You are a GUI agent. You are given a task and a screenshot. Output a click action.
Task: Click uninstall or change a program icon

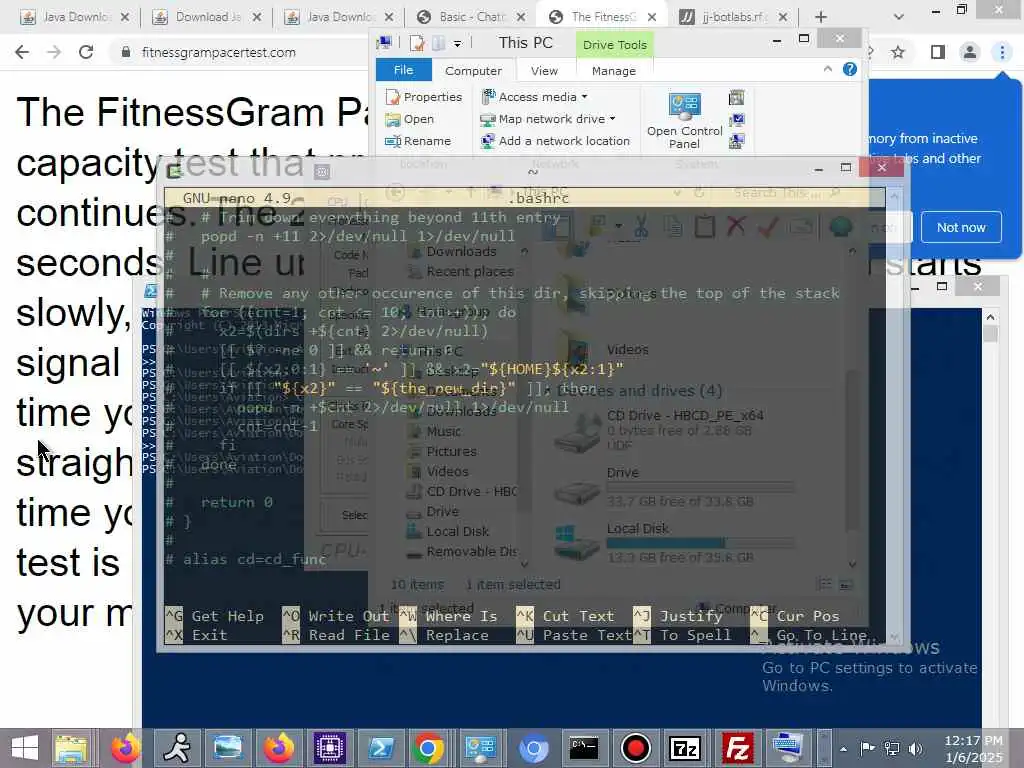(x=736, y=98)
